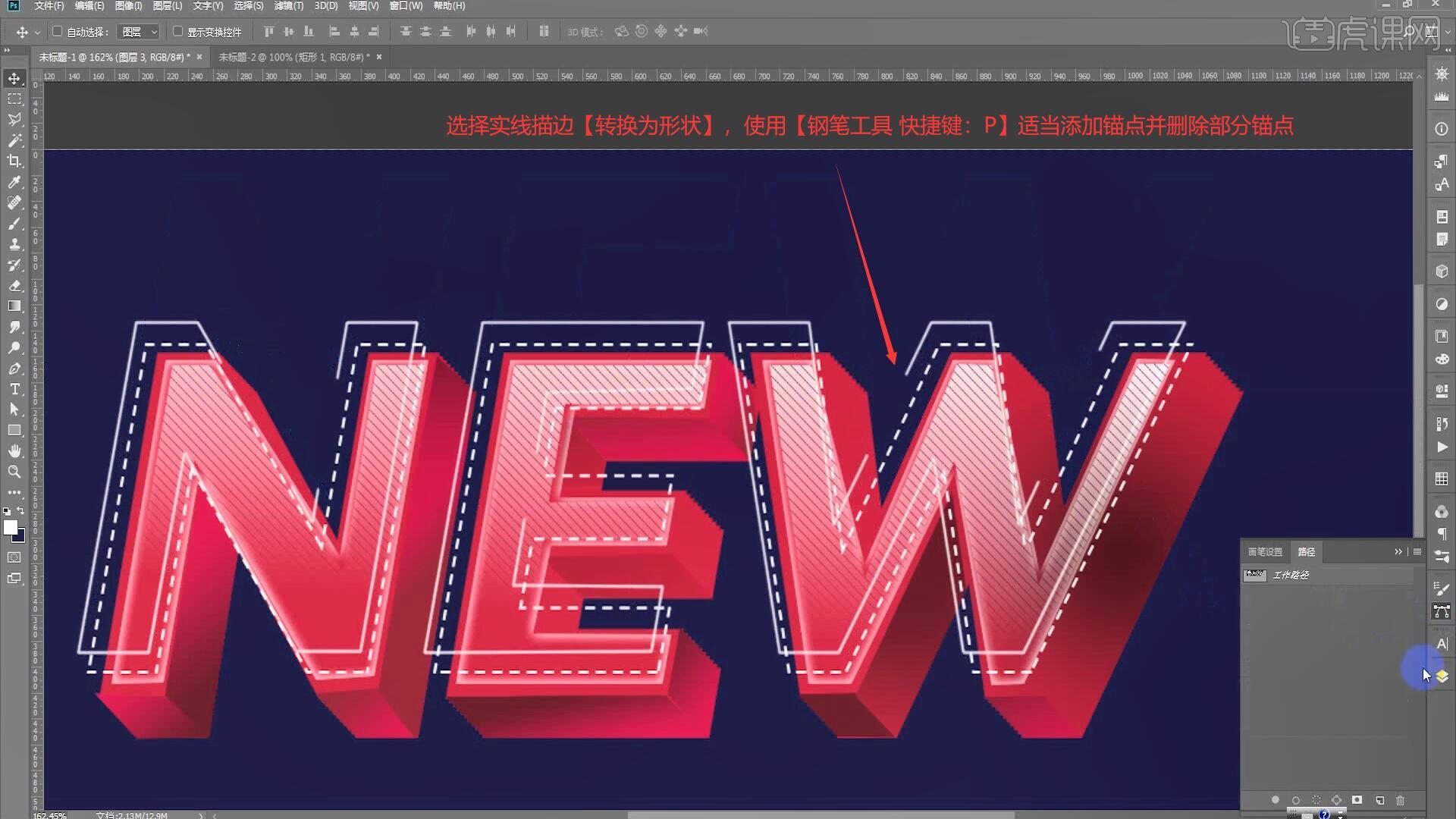The image size is (1456, 819).
Task: Open the Paths panel menu
Action: tap(1417, 552)
